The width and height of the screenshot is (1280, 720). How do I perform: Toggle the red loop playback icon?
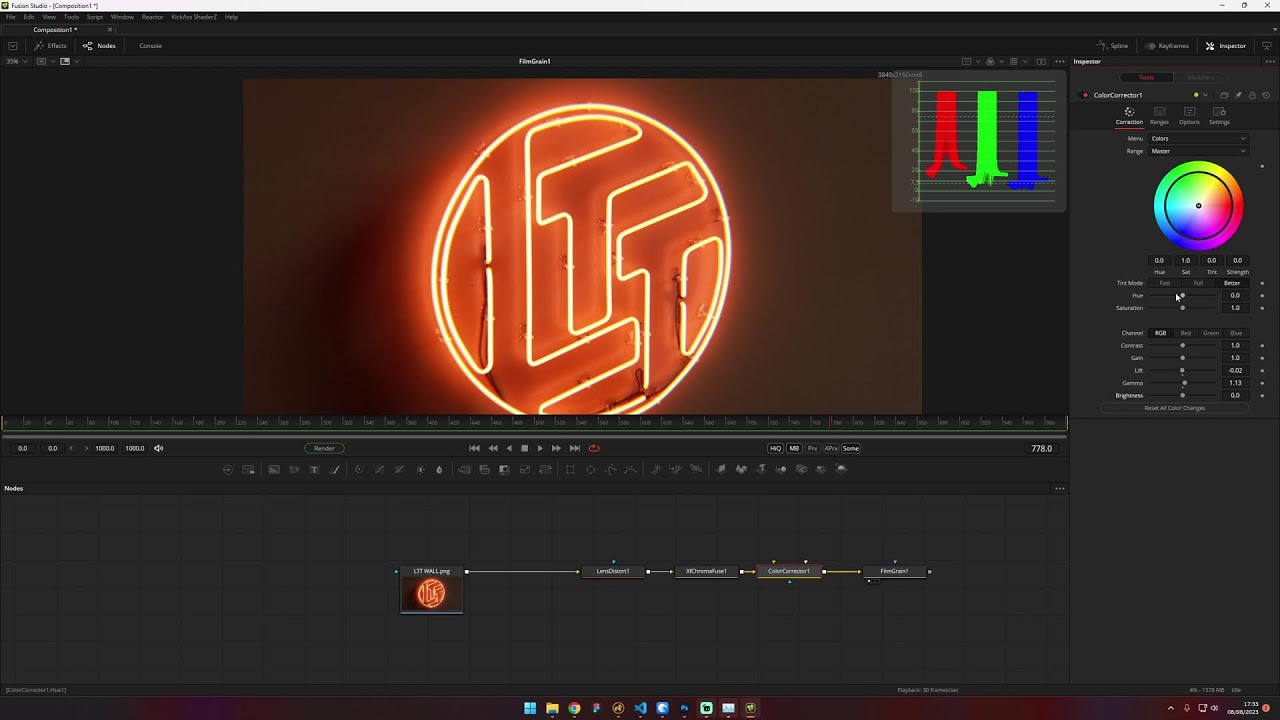[x=594, y=448]
